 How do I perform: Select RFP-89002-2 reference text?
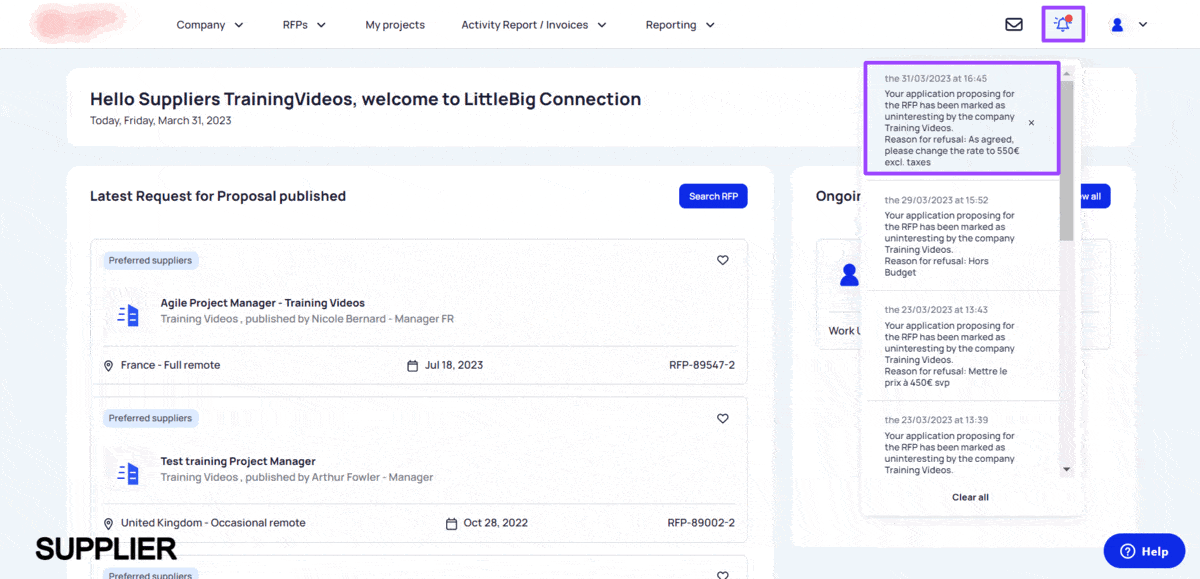click(702, 523)
